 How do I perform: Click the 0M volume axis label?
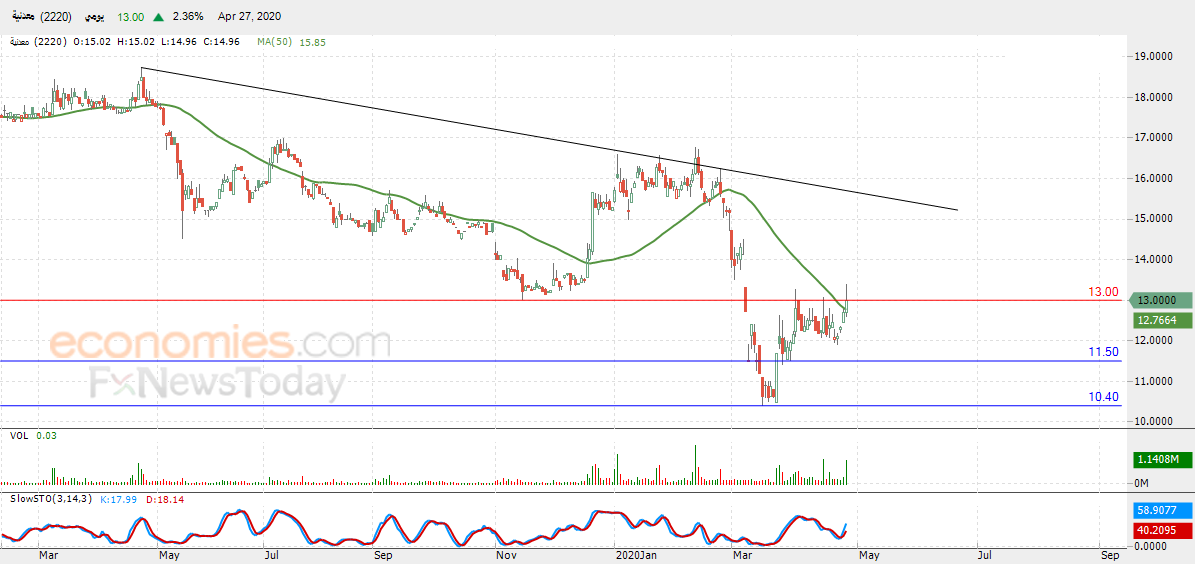[x=1142, y=483]
